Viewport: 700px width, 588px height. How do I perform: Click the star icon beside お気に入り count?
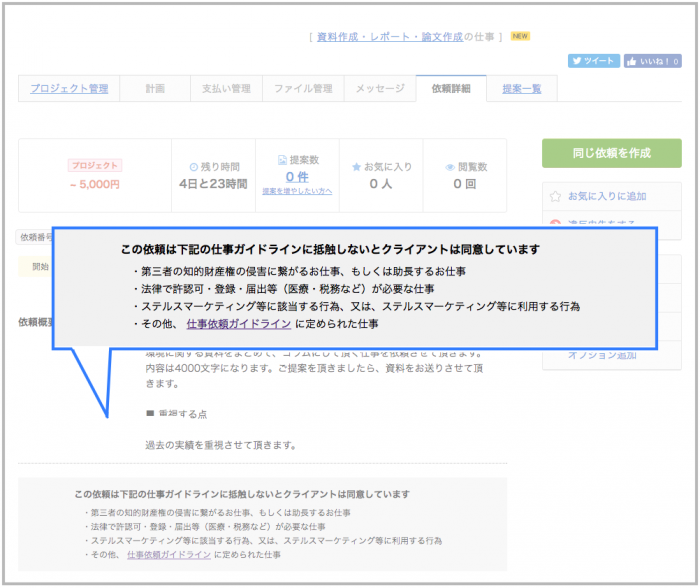(356, 167)
